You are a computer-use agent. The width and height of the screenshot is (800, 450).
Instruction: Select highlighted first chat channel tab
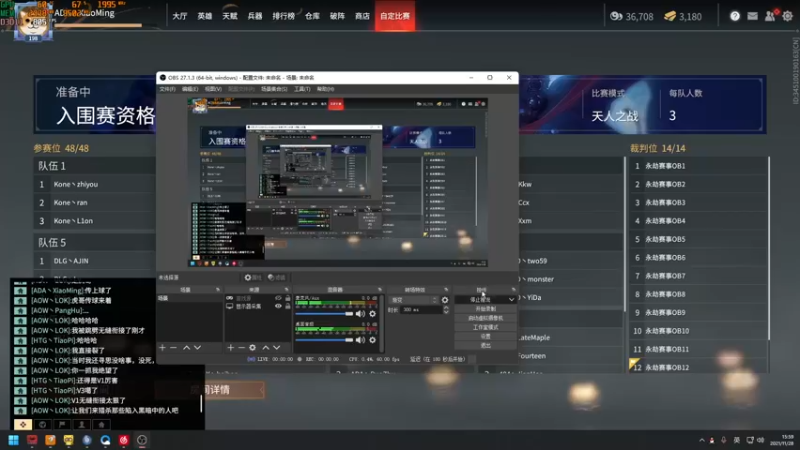(22, 424)
